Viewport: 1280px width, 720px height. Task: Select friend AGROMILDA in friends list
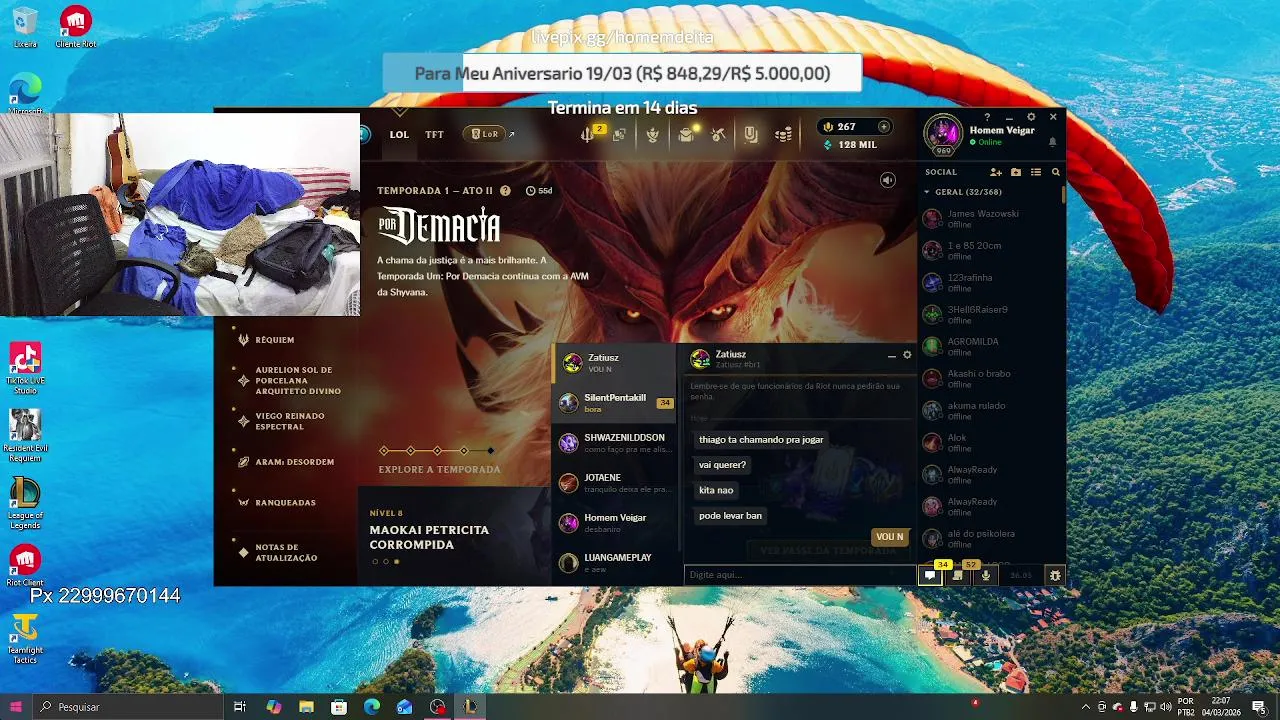click(x=990, y=346)
